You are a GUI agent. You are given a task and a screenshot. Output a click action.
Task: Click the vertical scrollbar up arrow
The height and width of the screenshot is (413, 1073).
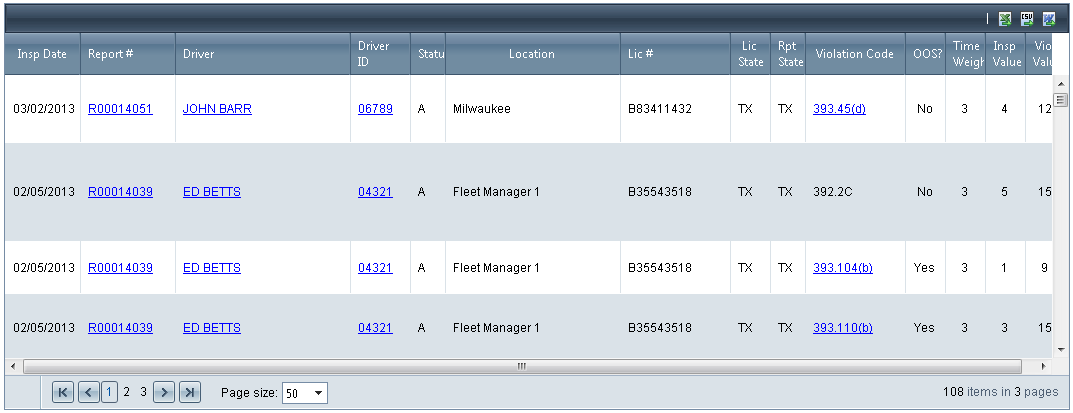click(x=1061, y=83)
